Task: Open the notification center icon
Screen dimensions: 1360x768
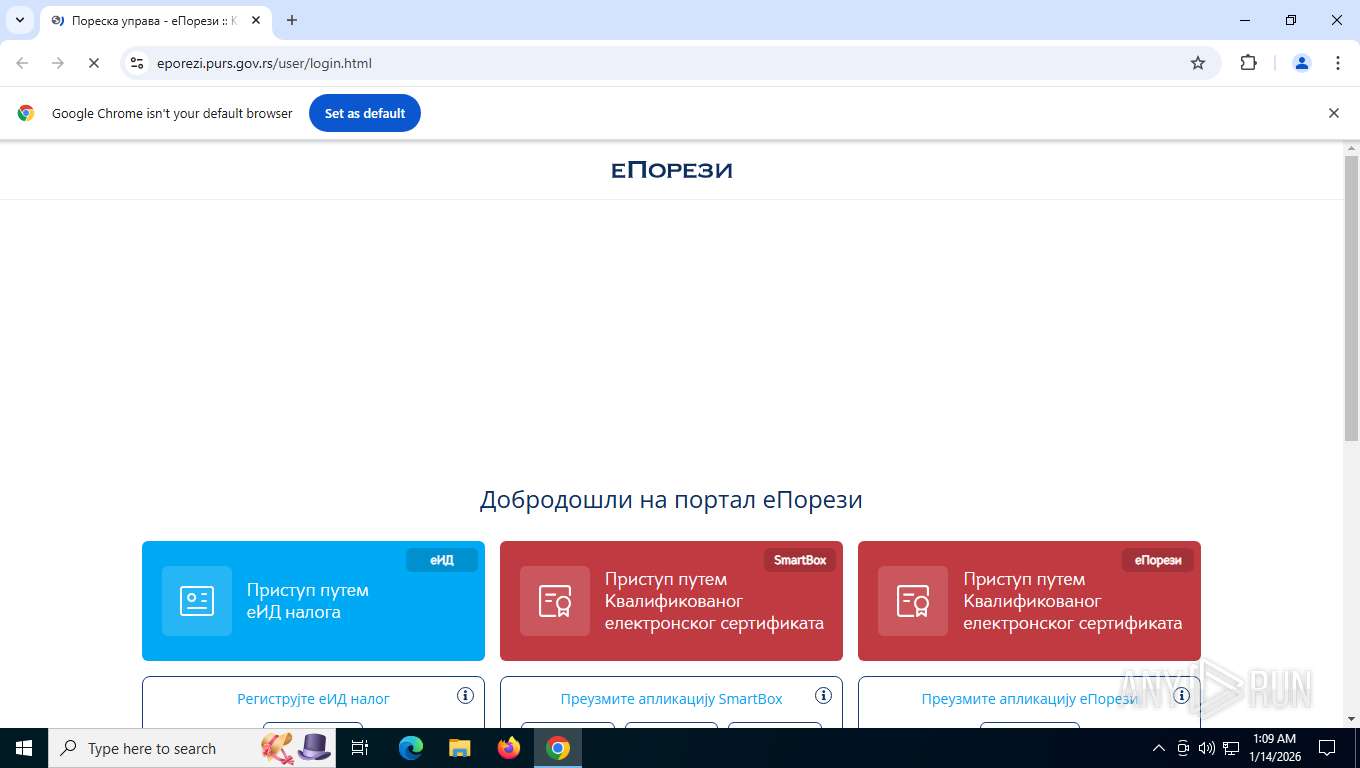Action: click(x=1327, y=748)
